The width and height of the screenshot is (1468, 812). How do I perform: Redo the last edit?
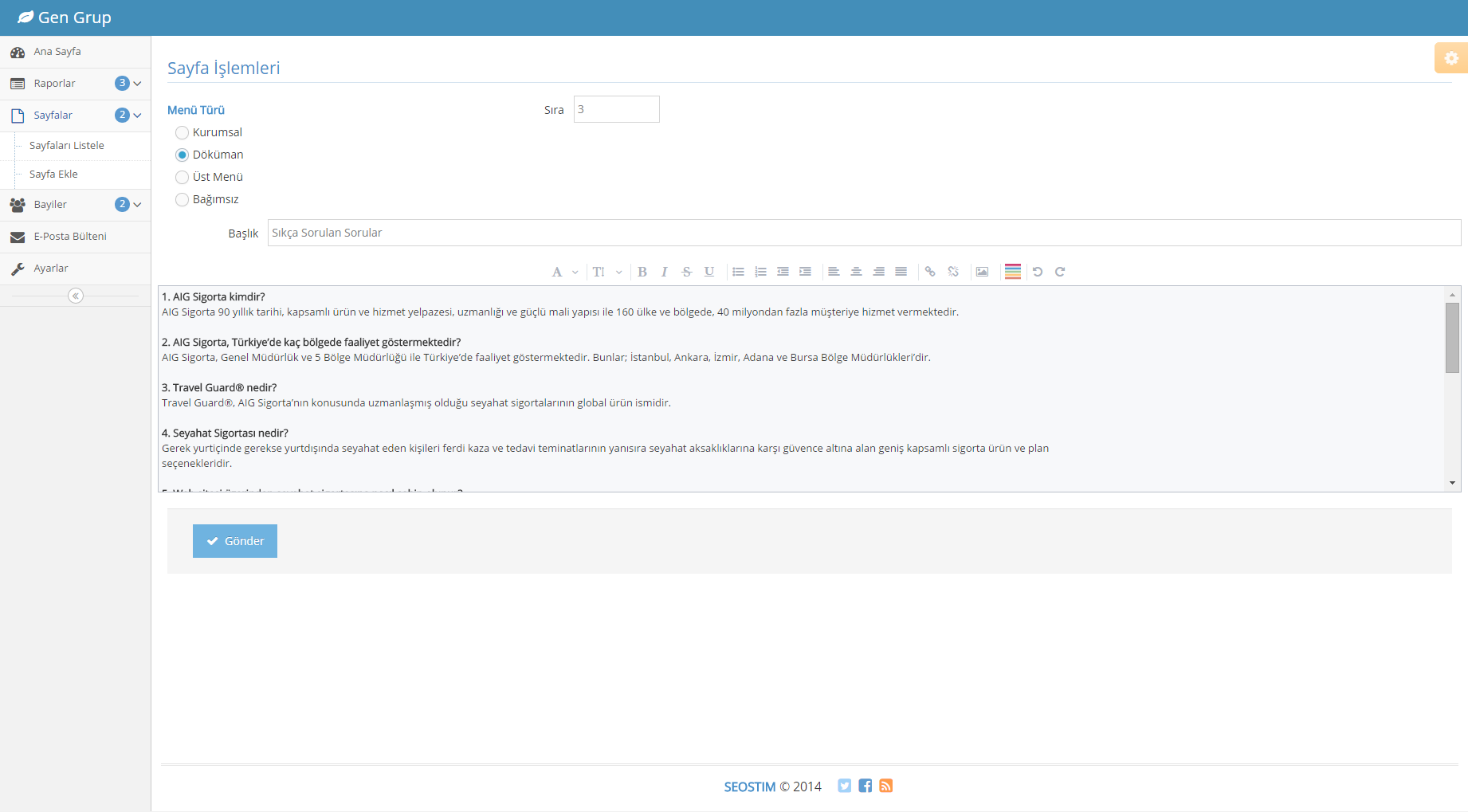tap(1060, 272)
